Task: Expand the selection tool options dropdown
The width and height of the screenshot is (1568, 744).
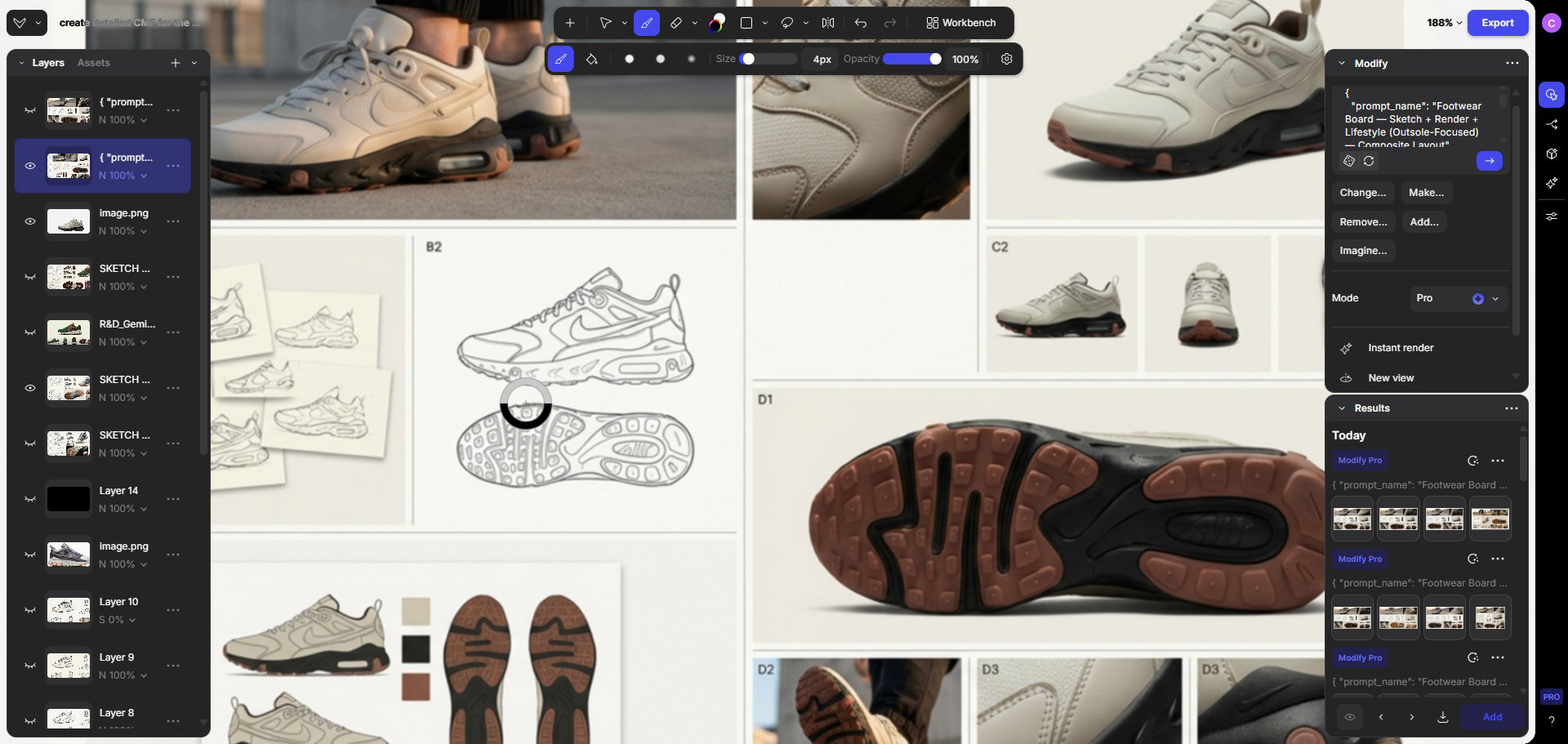Action: click(x=624, y=23)
